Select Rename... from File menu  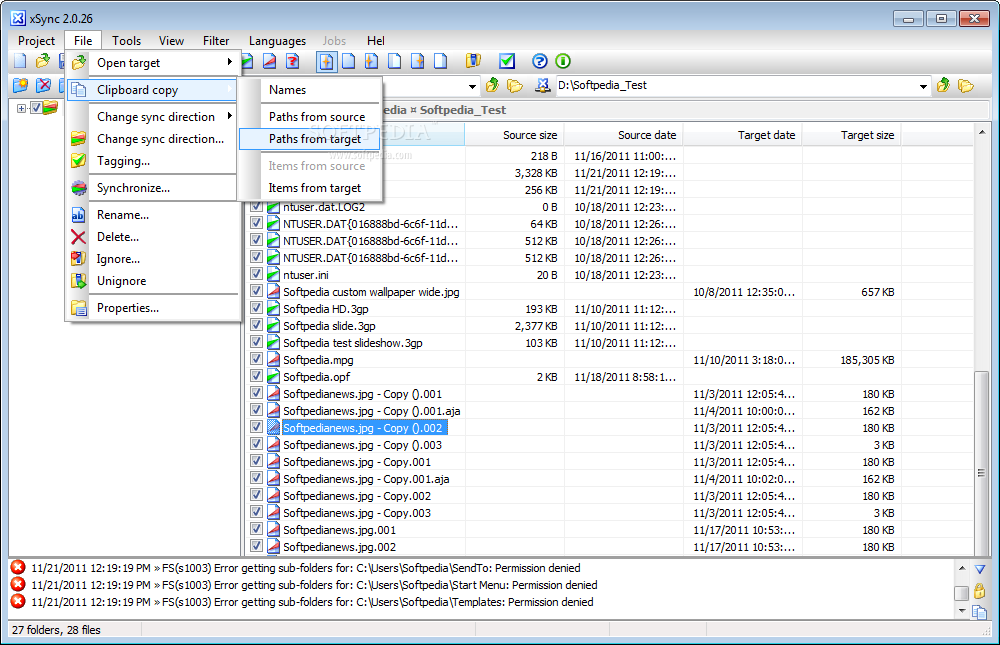(153, 215)
